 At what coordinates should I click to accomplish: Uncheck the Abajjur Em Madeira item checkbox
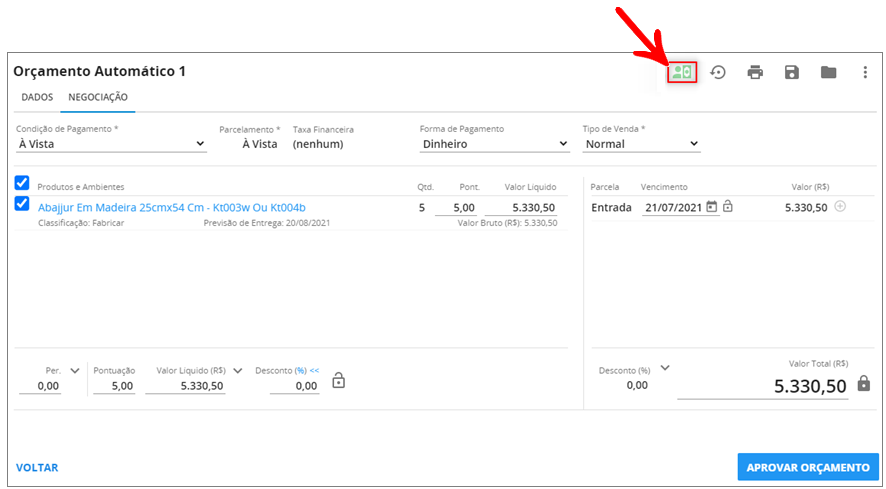pos(22,204)
